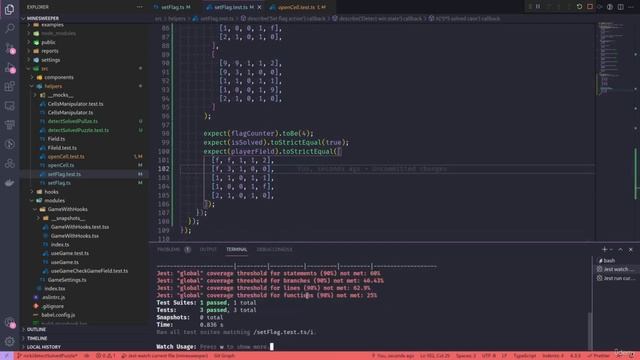
Task: Maximize the panel with the up chevron
Action: [x=620, y=249]
